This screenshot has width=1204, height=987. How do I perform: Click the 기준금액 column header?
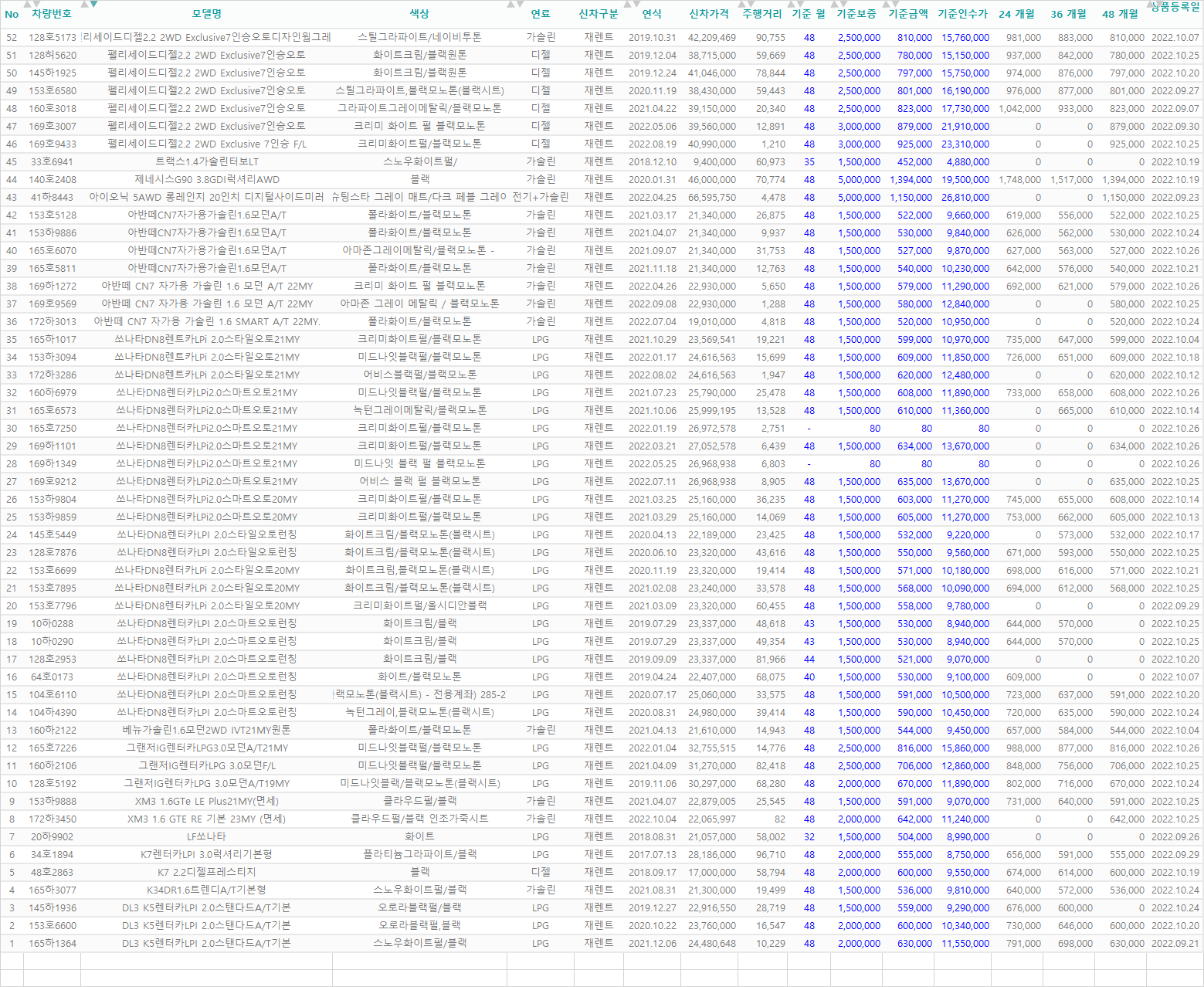point(908,14)
